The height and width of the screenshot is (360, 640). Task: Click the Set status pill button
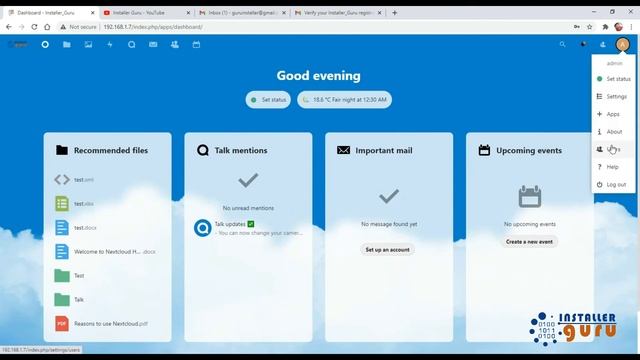click(x=268, y=100)
